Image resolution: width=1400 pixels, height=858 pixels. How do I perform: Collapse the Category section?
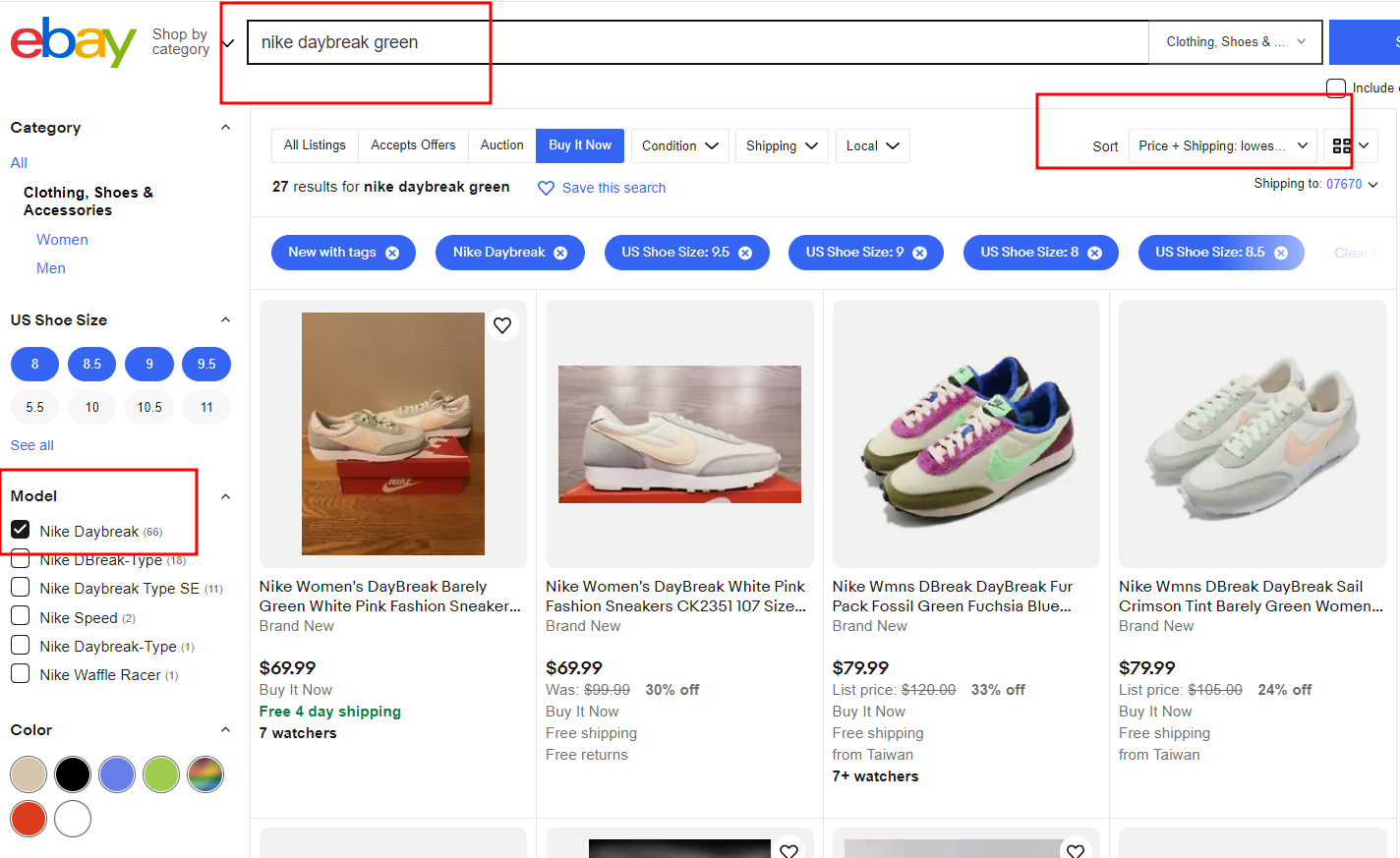coord(225,128)
